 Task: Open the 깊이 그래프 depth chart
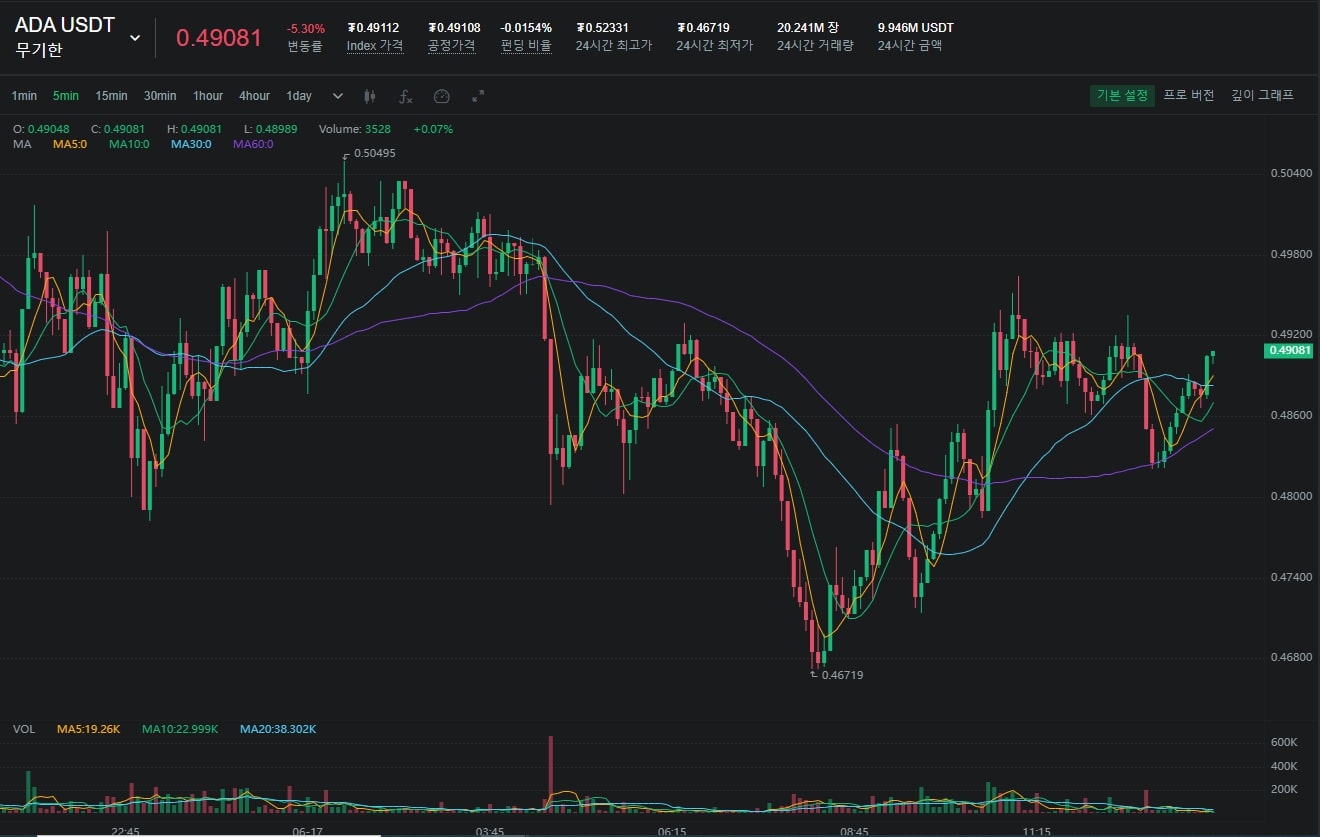pos(1262,95)
